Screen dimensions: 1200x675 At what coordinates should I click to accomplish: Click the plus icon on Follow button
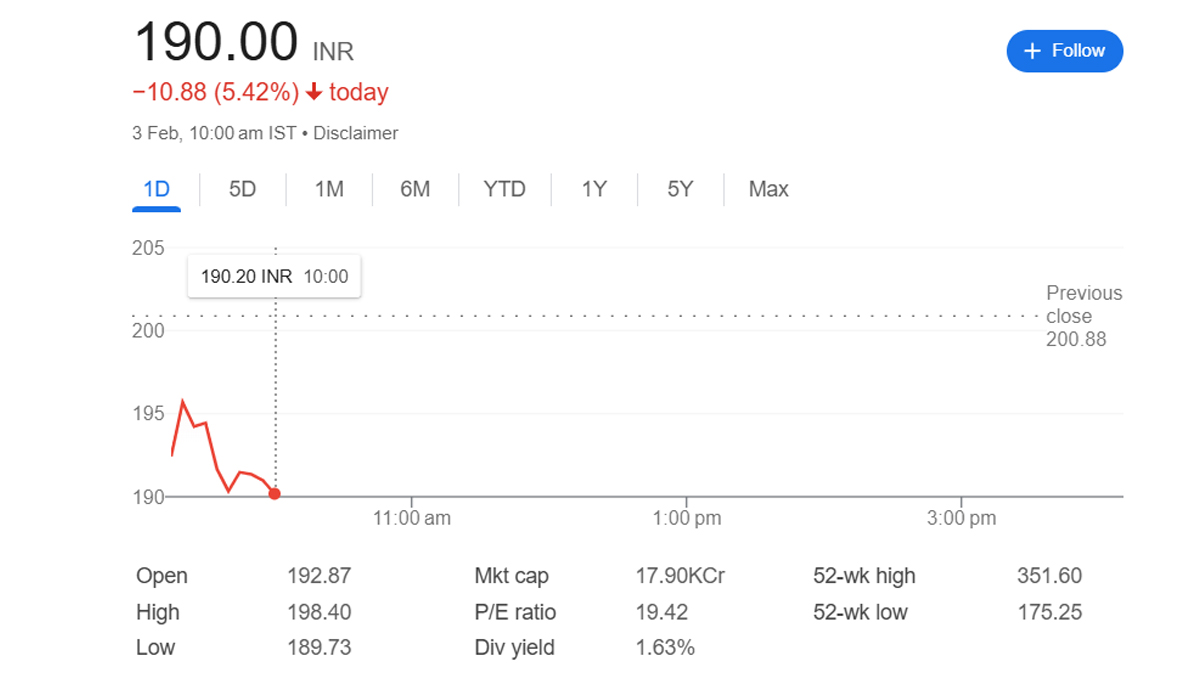pyautogui.click(x=1033, y=51)
